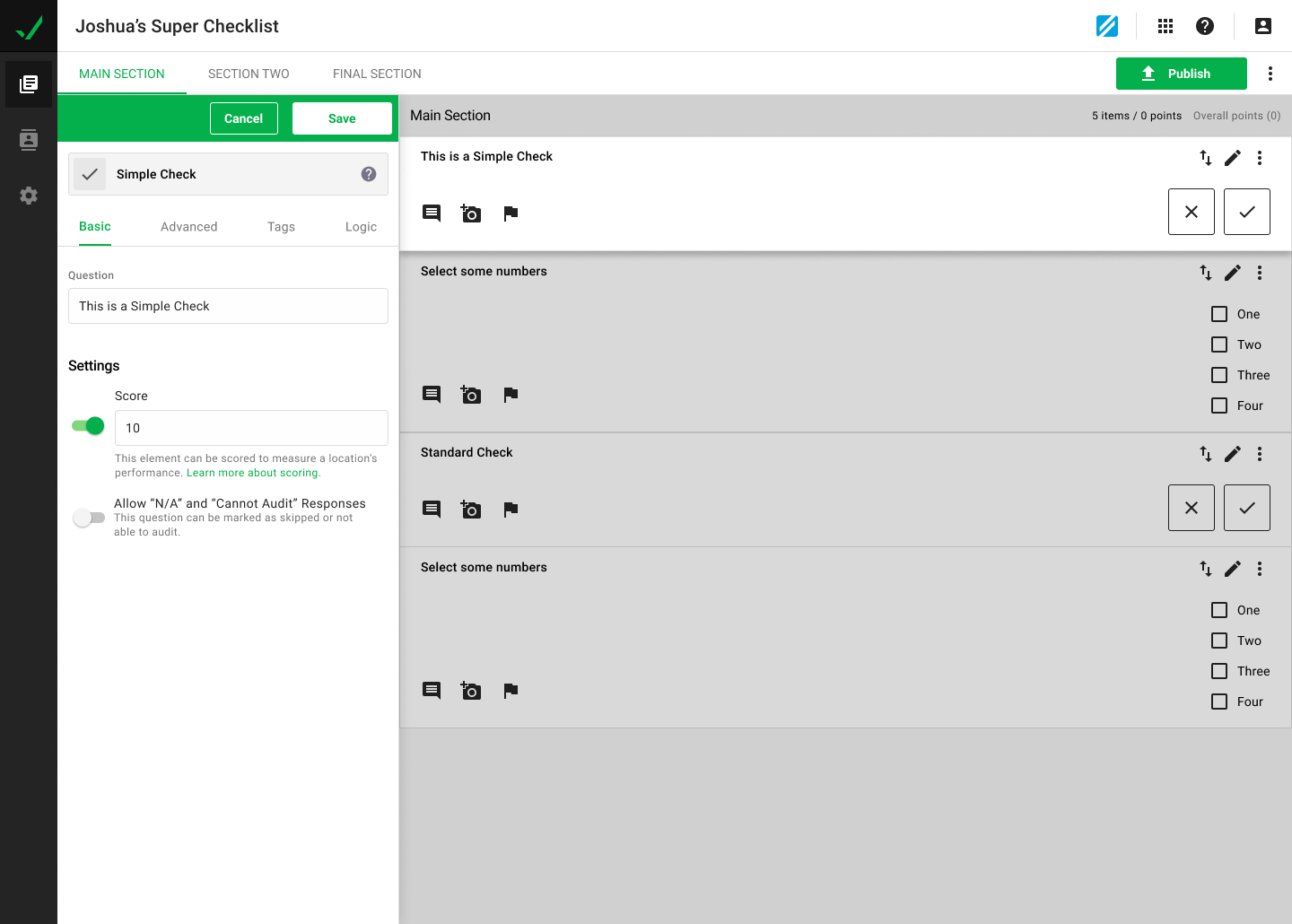The height and width of the screenshot is (924, 1292).
Task: Disable the Score toggle switch
Action: pyautogui.click(x=88, y=426)
